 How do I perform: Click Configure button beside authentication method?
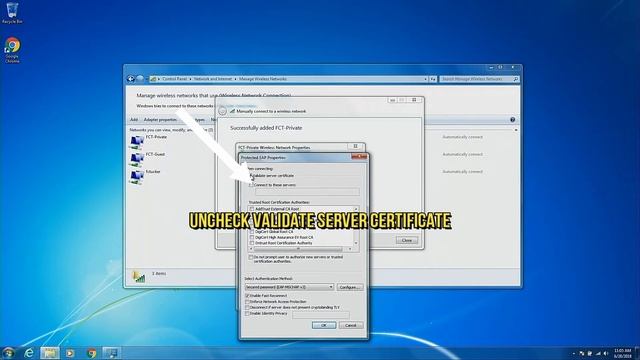pyautogui.click(x=350, y=287)
